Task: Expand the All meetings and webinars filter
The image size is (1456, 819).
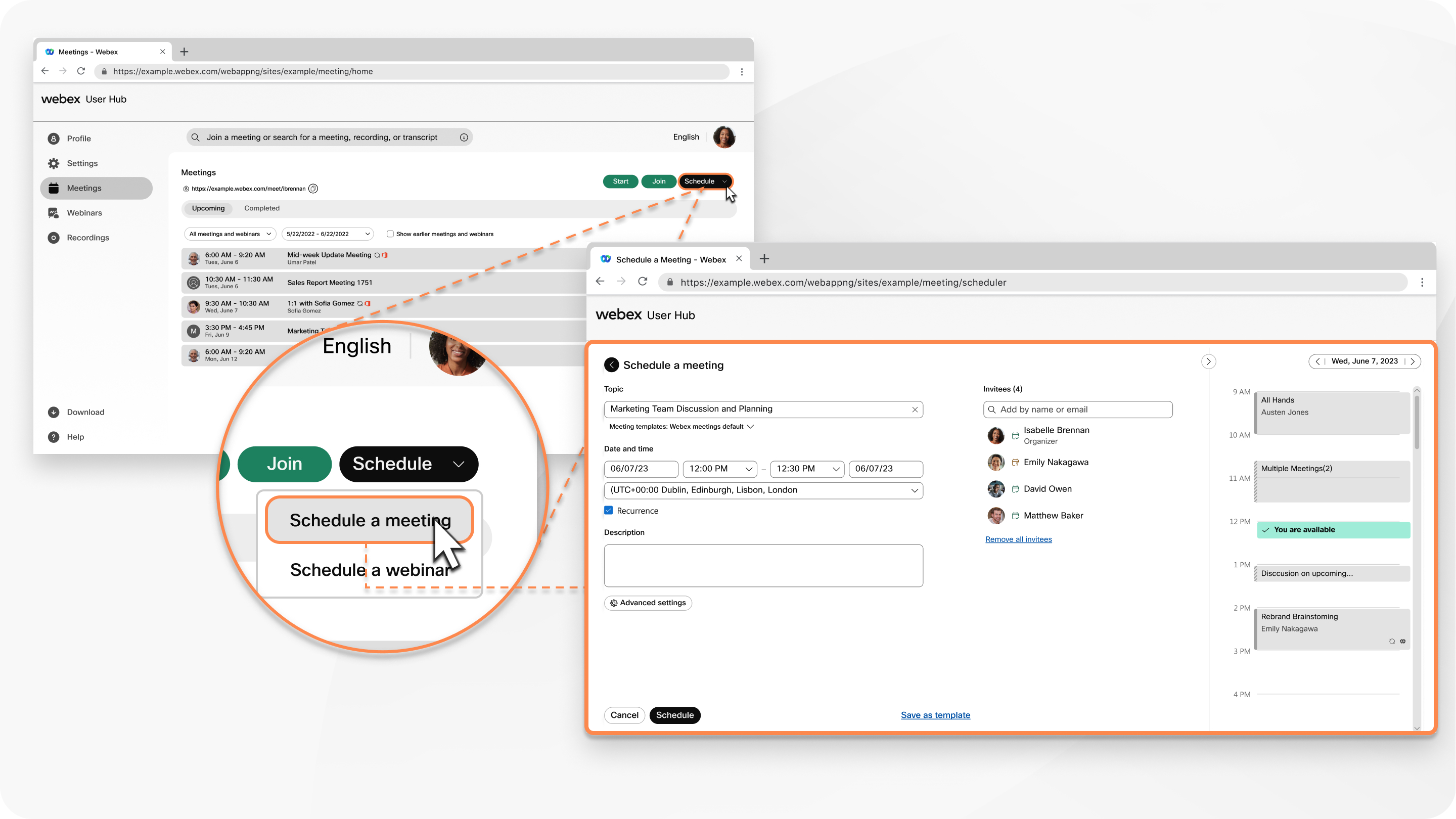Action: pyautogui.click(x=229, y=234)
